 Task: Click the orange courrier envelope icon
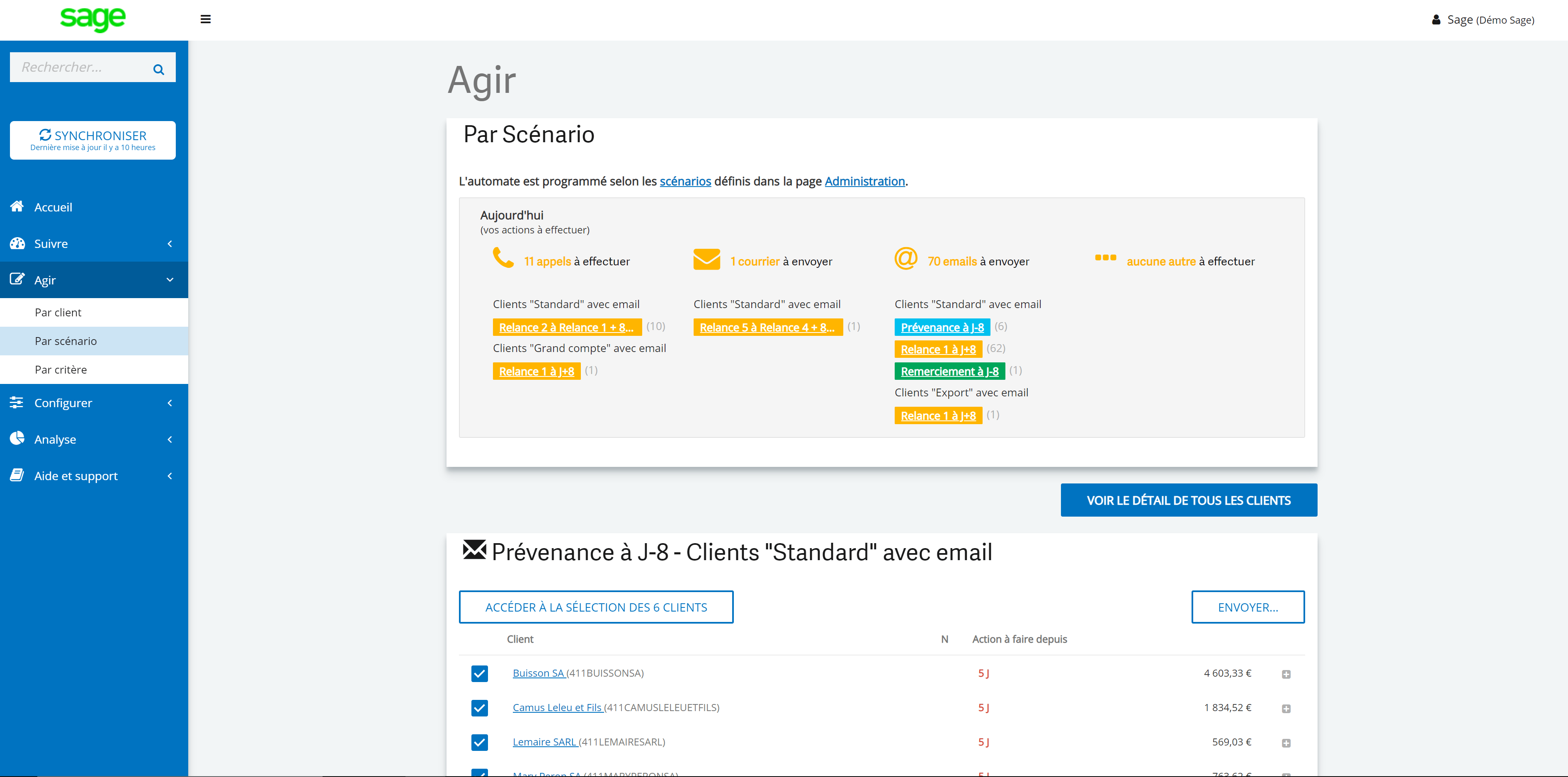click(706, 260)
